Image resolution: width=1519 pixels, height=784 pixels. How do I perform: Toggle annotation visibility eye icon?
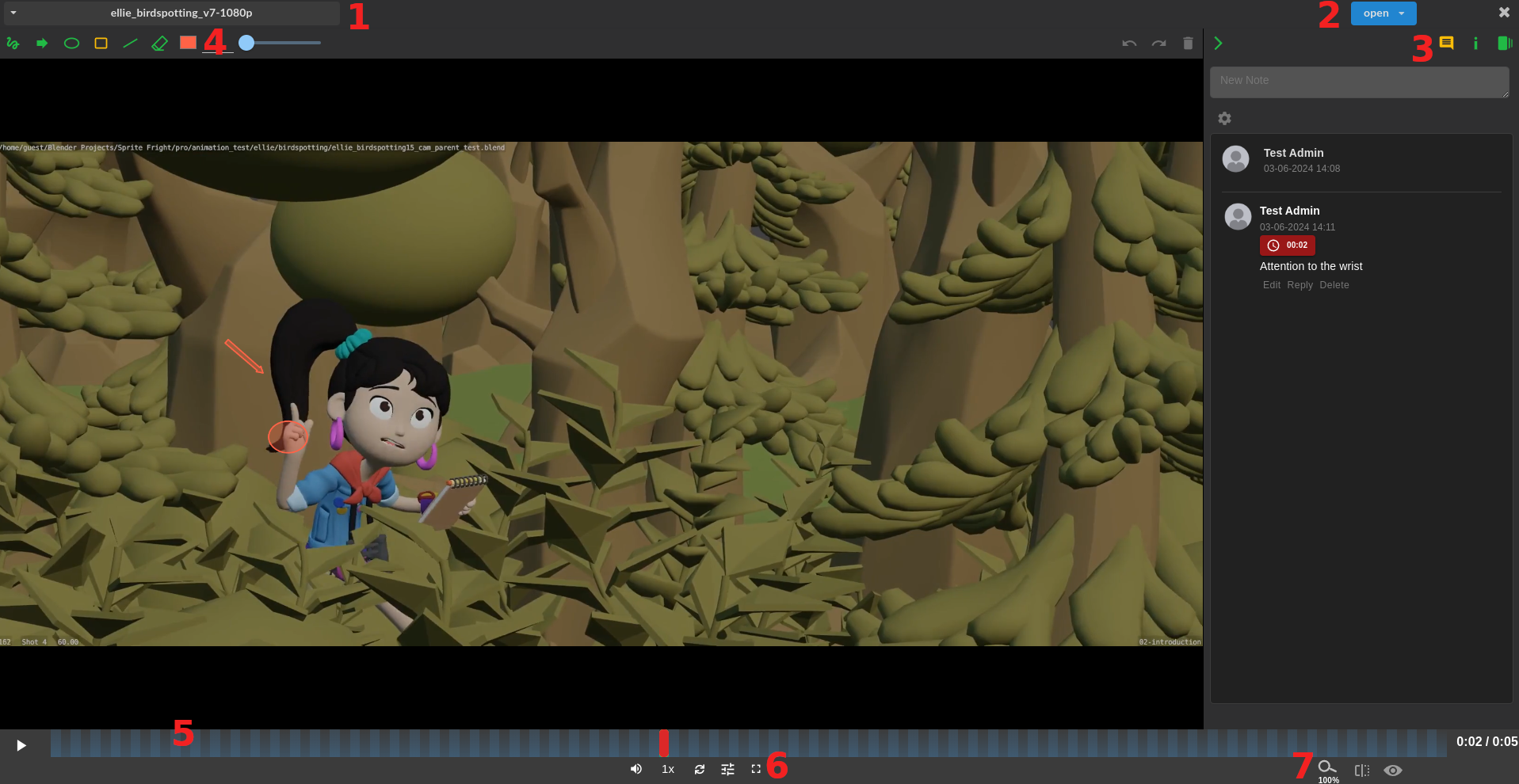(1392, 771)
